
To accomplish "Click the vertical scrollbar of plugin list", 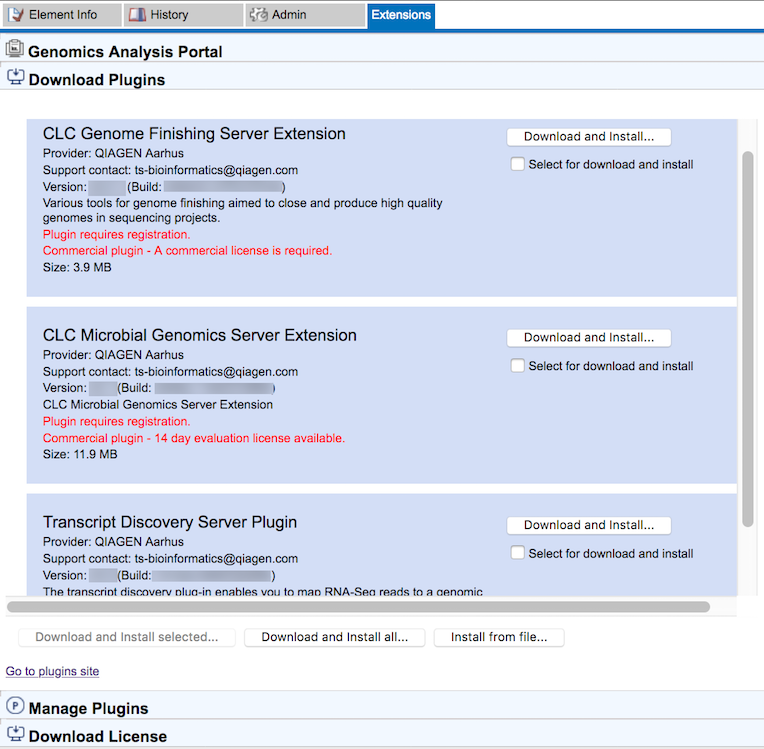I will [748, 339].
